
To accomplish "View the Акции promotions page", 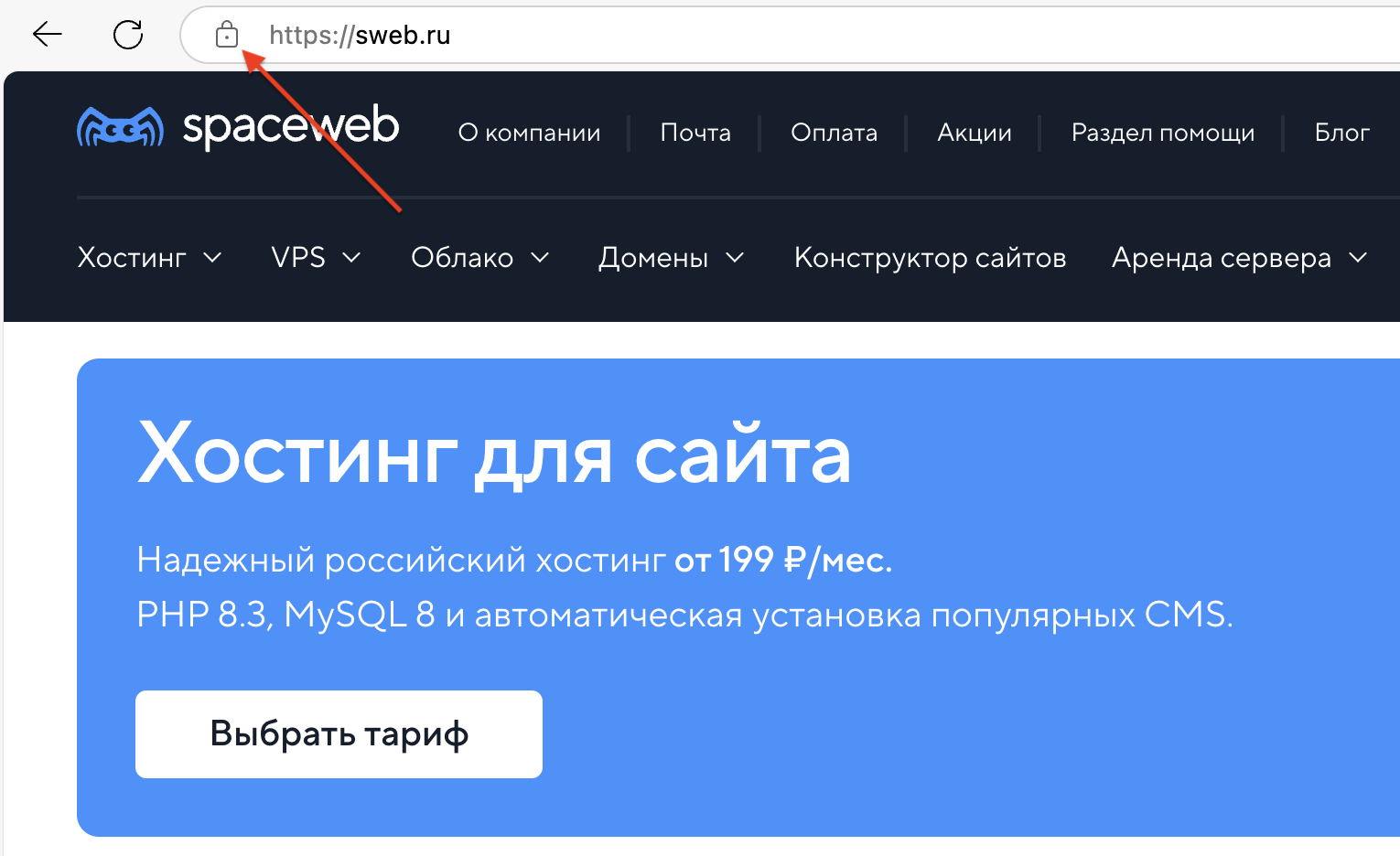I will point(975,133).
